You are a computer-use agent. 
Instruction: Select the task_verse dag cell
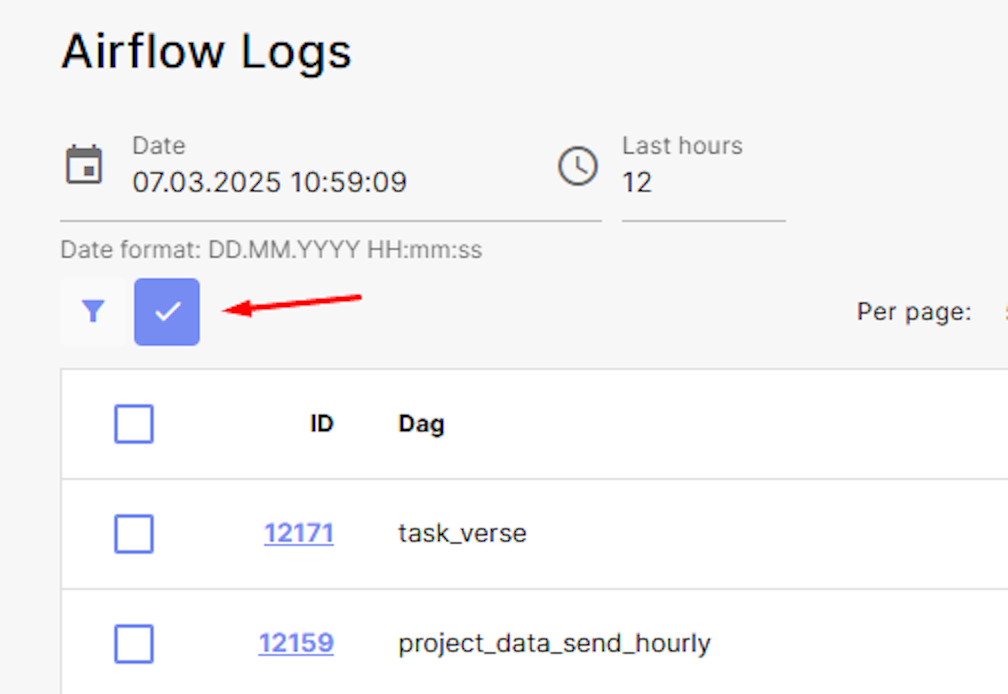462,533
